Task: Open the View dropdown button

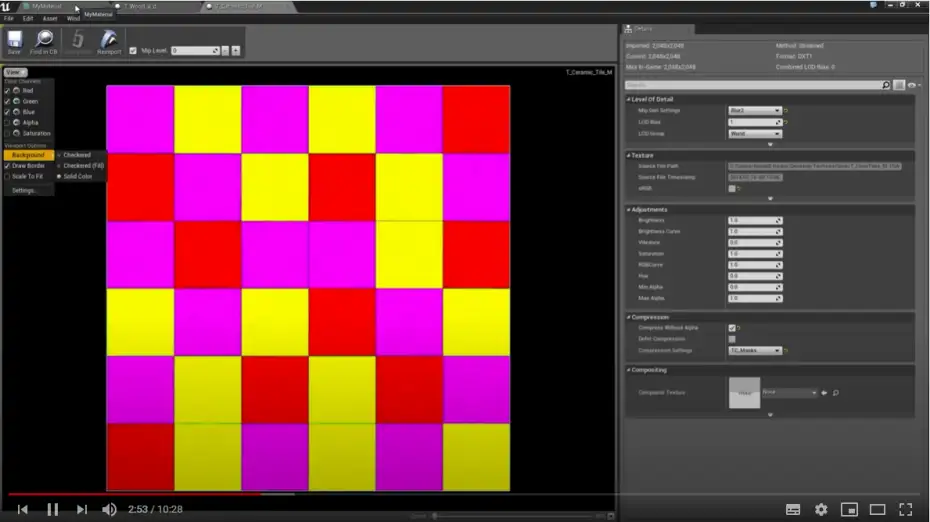Action: click(15, 72)
